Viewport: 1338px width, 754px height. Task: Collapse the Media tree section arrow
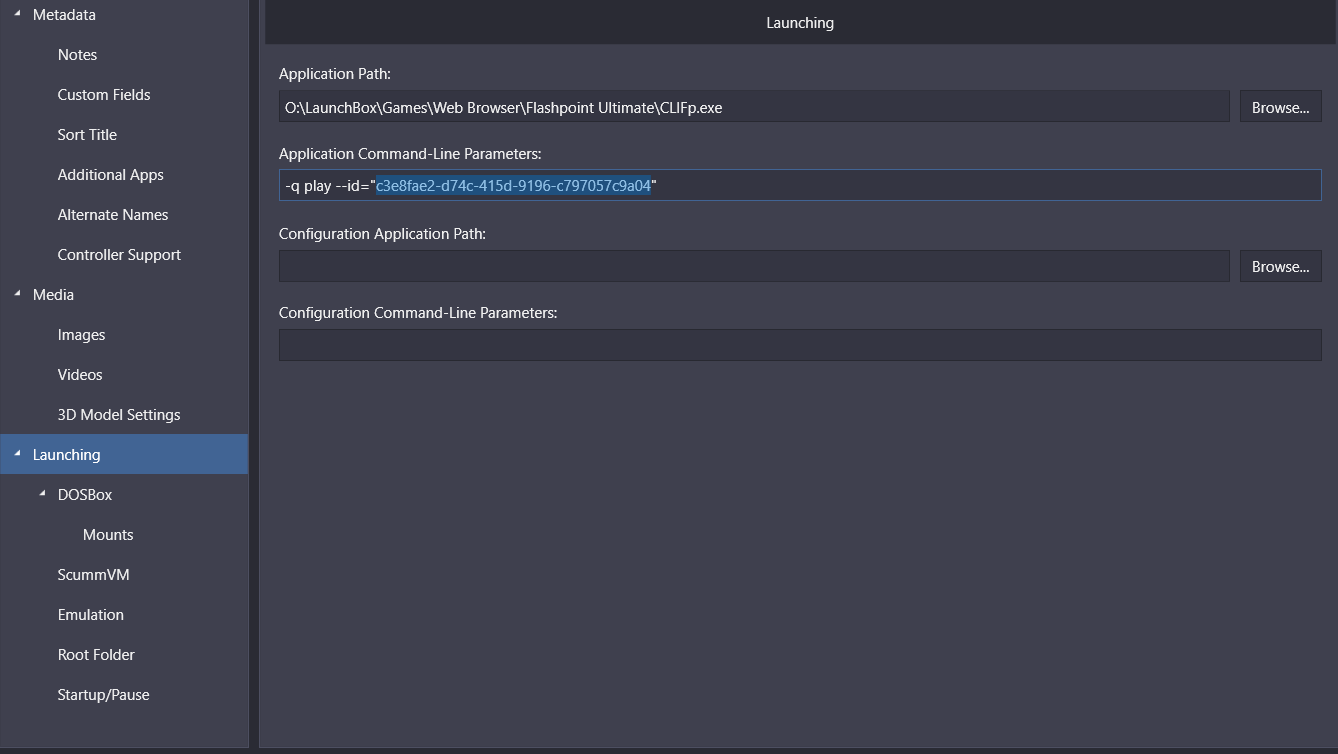point(17,294)
